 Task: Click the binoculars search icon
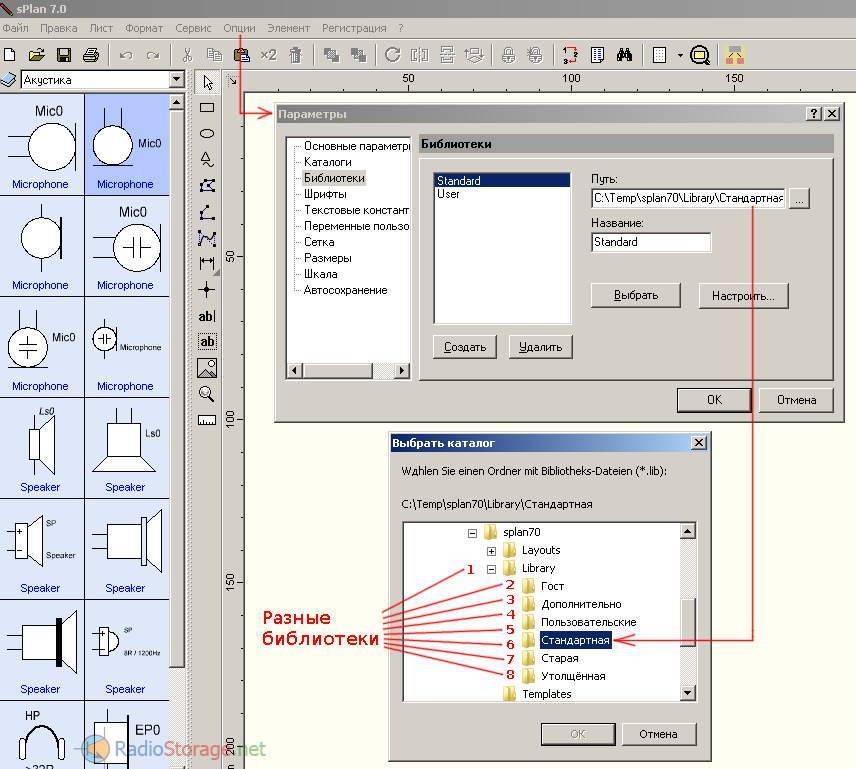point(624,55)
